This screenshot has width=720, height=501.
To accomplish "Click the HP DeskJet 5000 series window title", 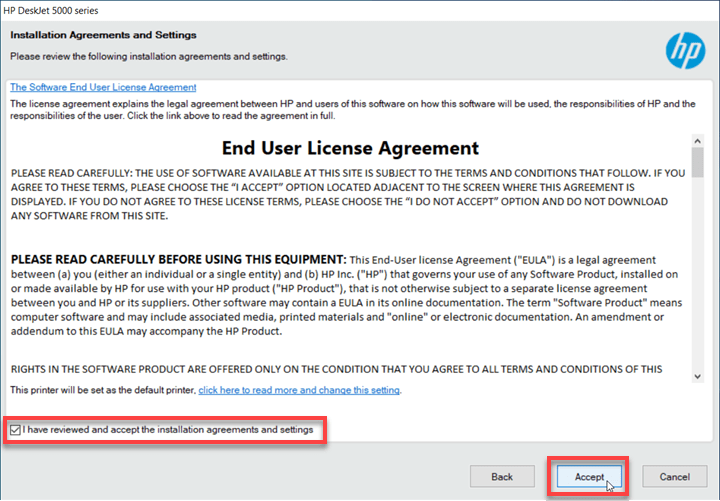I will click(x=51, y=11).
